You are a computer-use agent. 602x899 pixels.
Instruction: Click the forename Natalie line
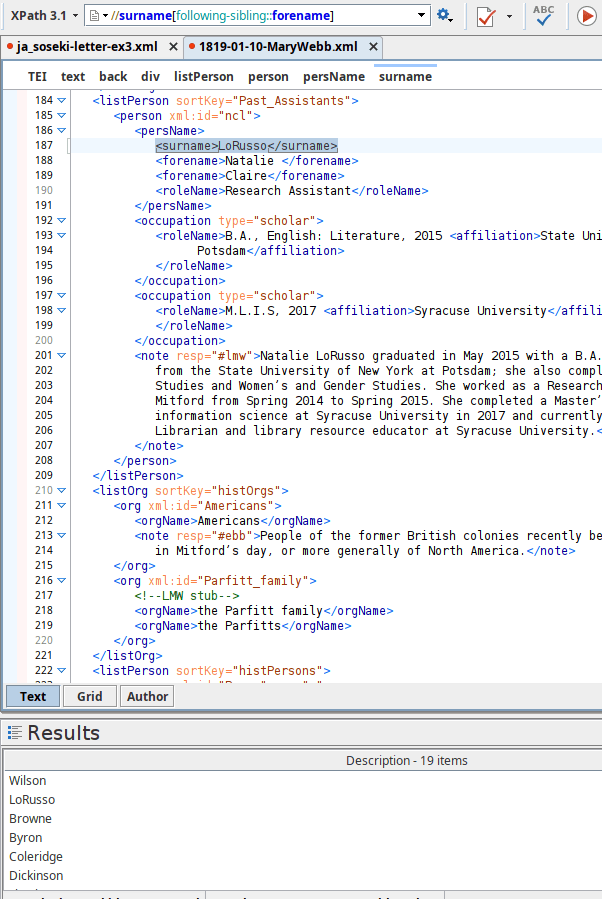tap(257, 161)
